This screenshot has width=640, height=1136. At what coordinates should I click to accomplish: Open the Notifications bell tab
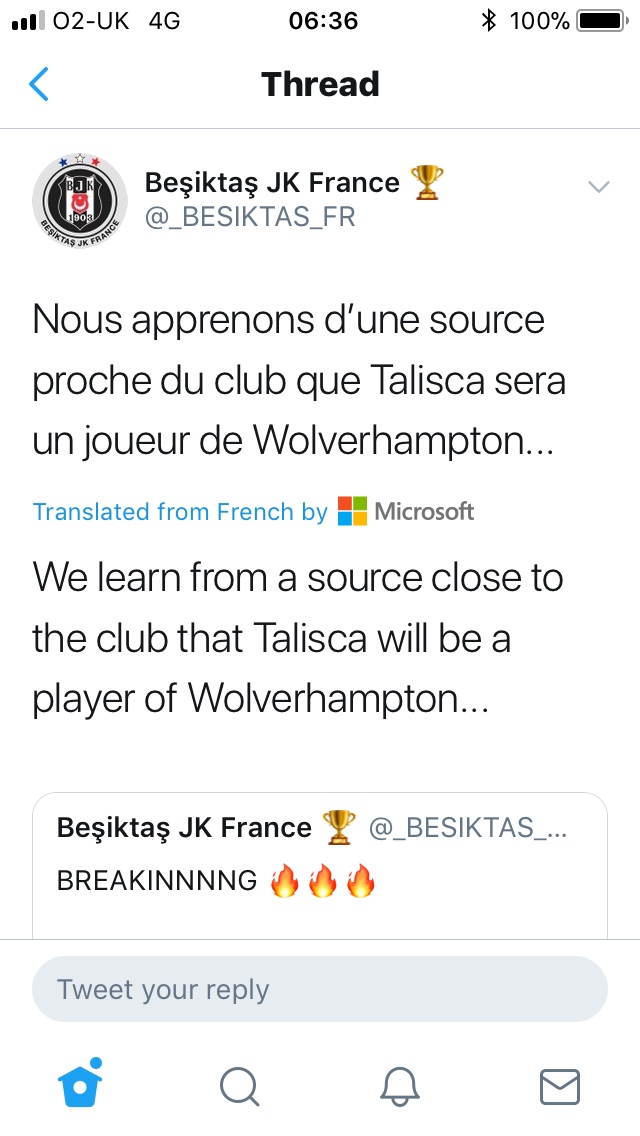point(400,1087)
